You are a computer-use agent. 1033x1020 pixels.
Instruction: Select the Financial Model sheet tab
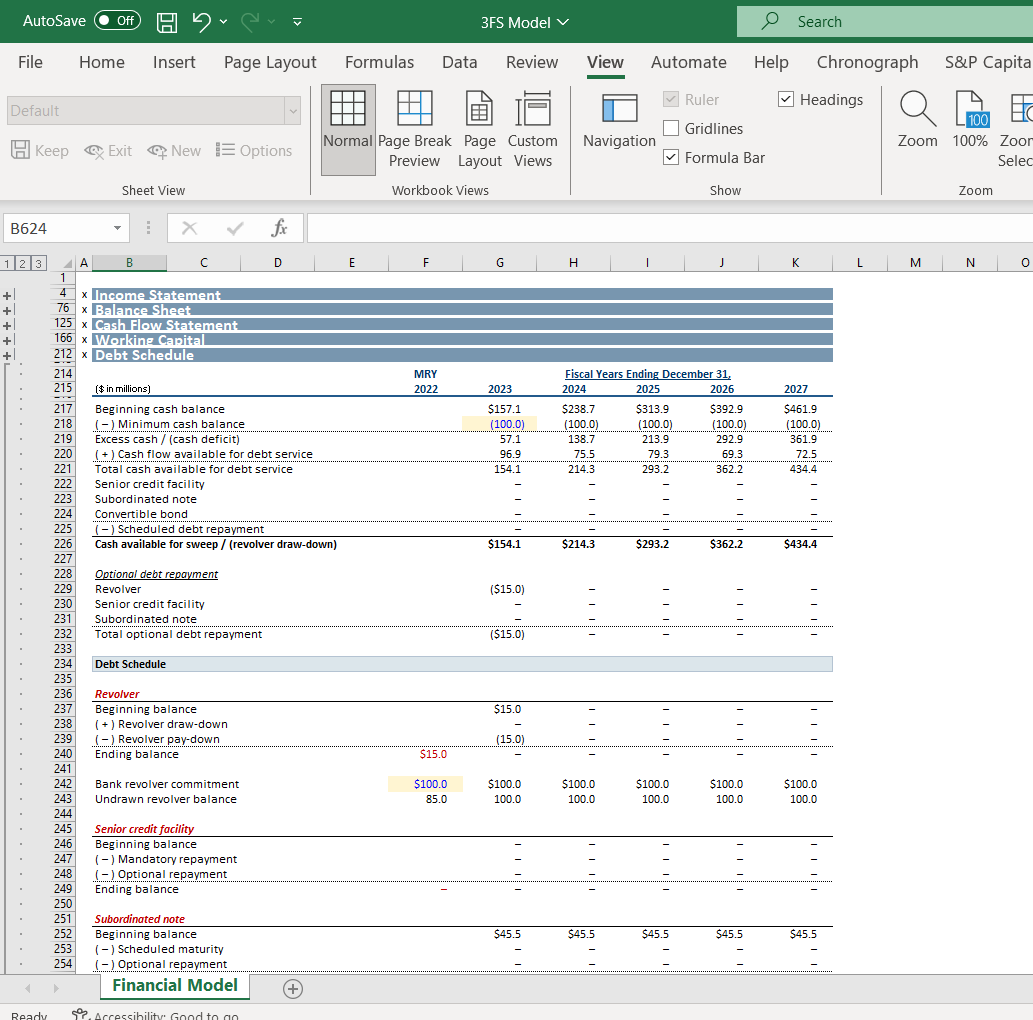point(174,985)
